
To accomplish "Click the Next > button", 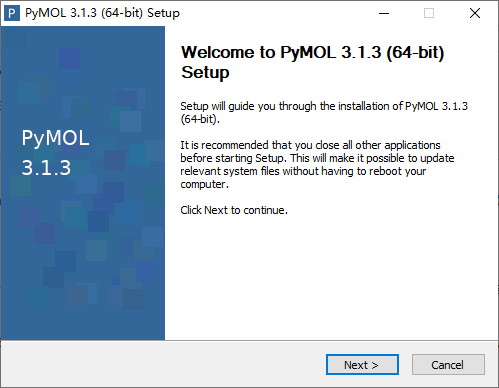I will (362, 365).
